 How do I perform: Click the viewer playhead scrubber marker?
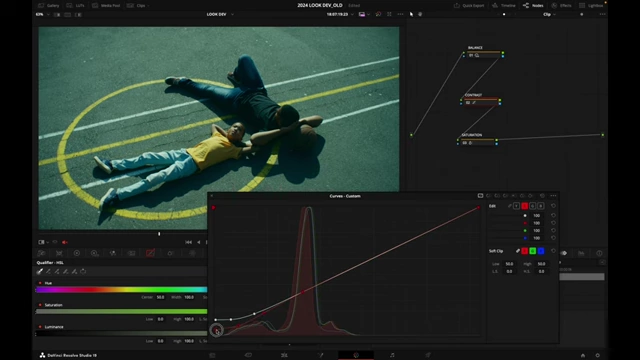pyautogui.click(x=159, y=234)
